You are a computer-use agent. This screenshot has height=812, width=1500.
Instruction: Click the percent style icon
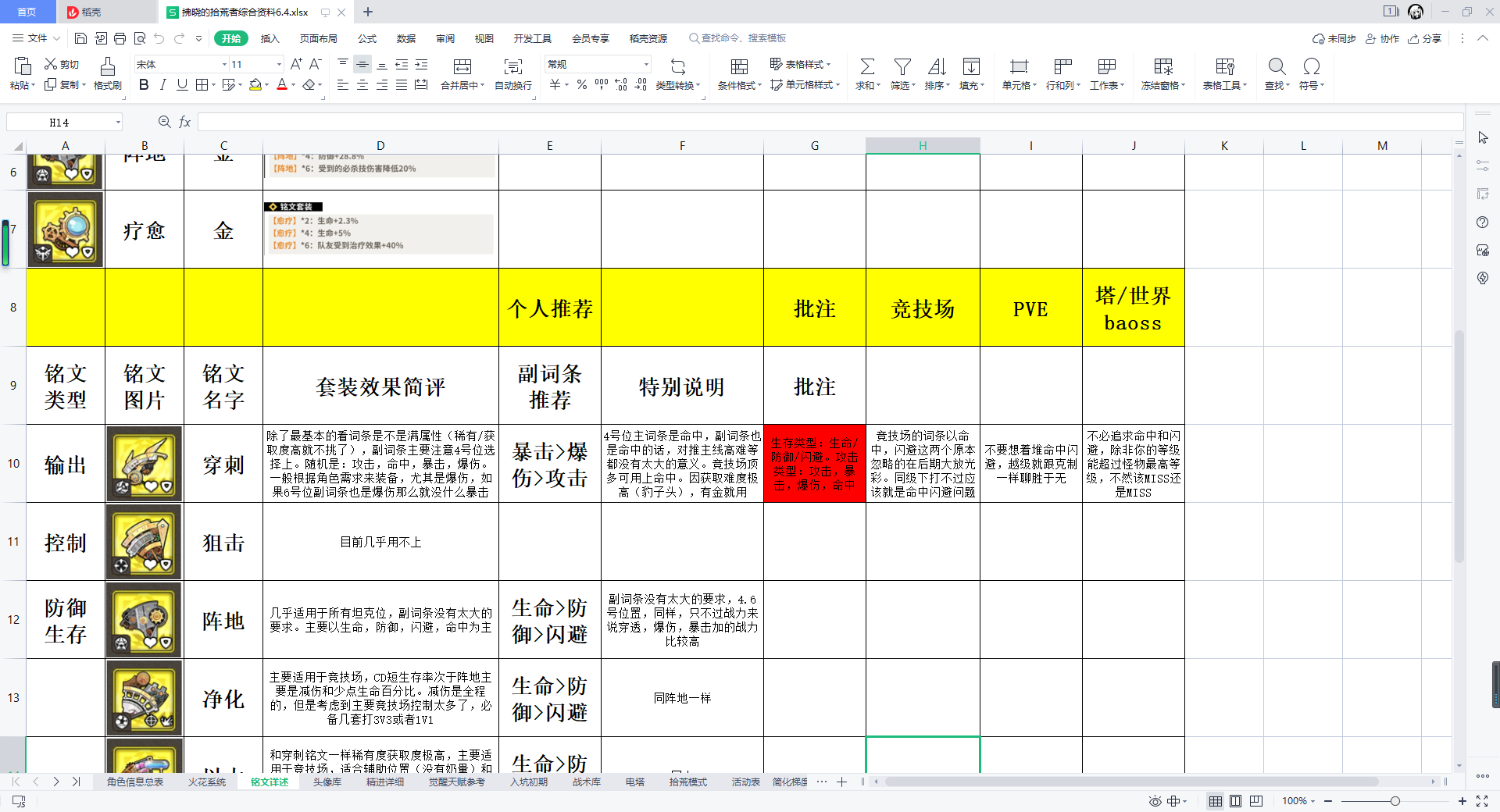coord(582,84)
